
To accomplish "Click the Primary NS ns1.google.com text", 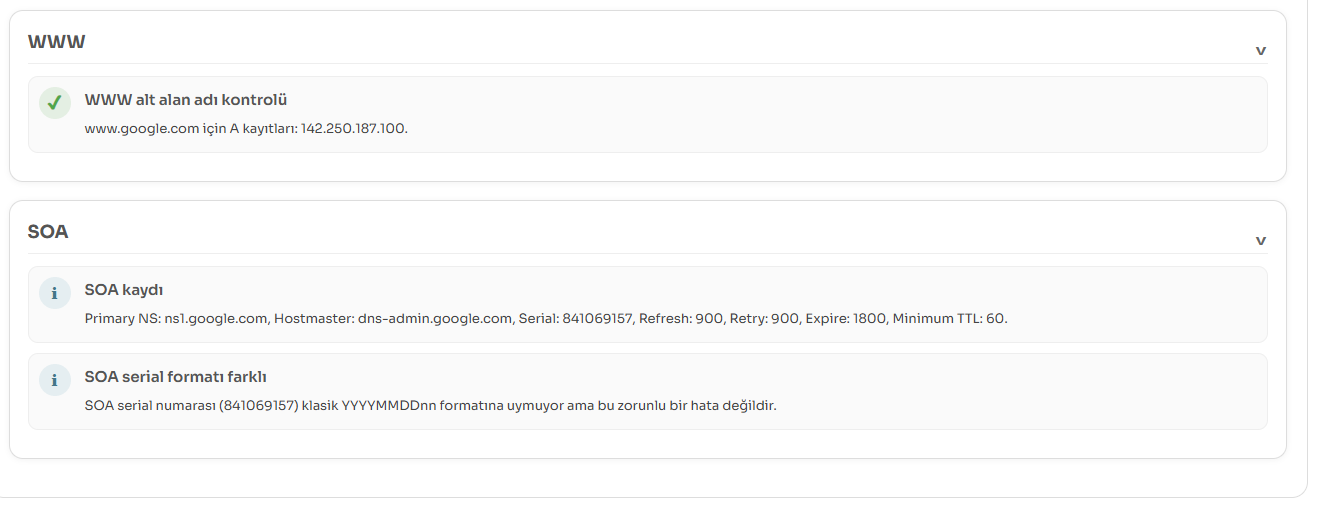I will [x=178, y=319].
